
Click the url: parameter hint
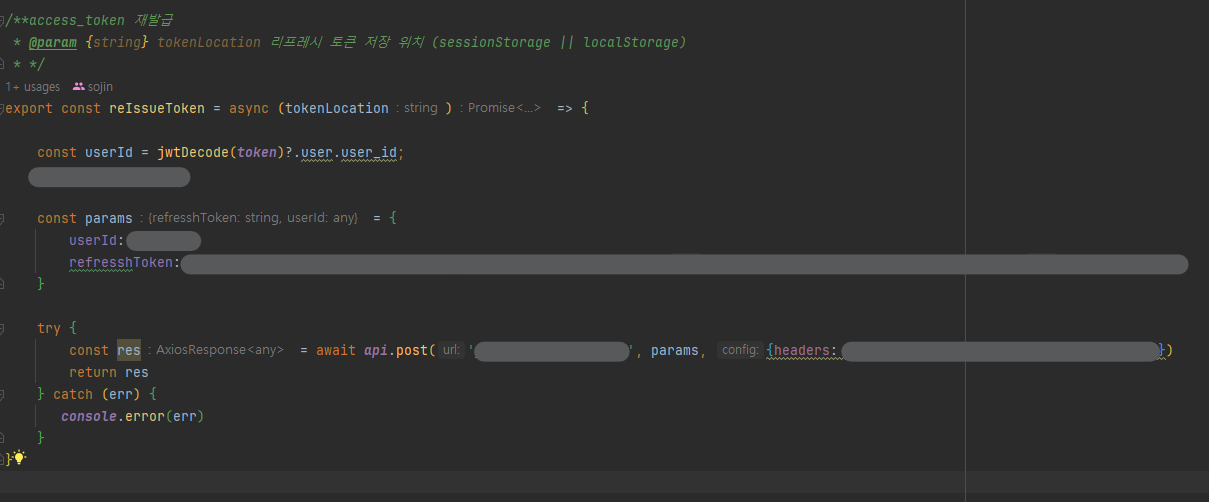[451, 350]
